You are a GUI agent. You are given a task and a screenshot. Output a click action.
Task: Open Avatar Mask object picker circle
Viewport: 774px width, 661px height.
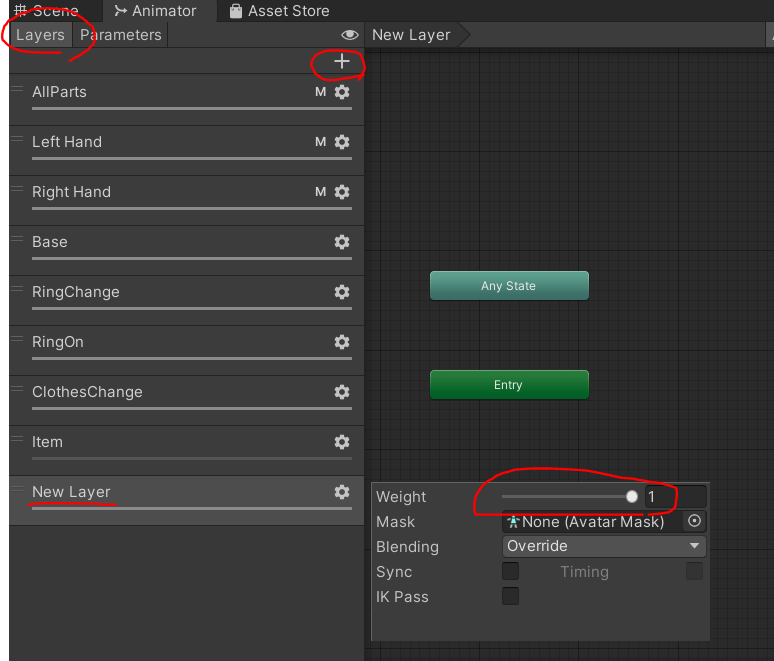pos(694,521)
